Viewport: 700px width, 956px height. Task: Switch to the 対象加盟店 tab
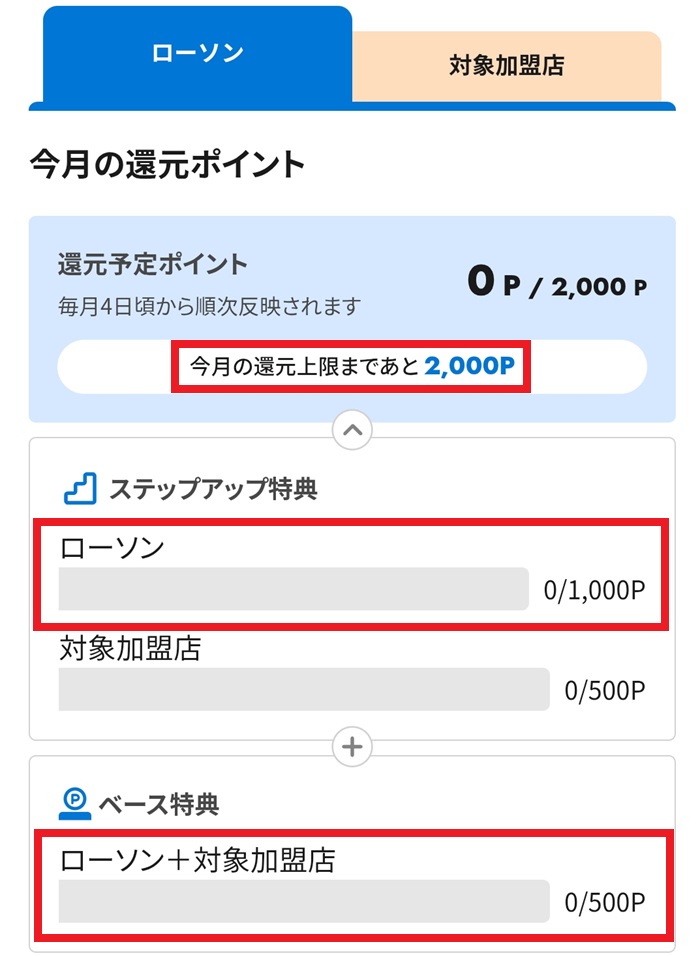(506, 66)
